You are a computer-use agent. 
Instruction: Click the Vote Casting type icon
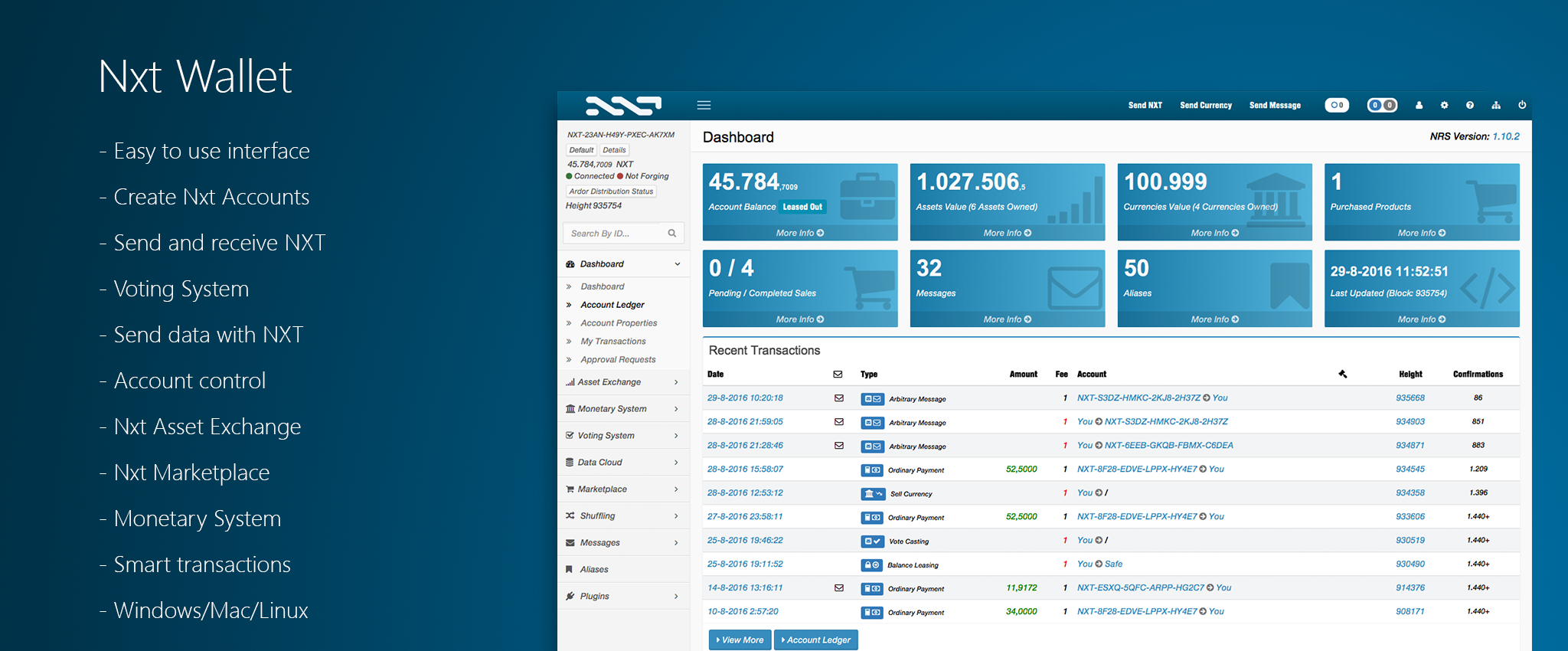click(x=872, y=541)
